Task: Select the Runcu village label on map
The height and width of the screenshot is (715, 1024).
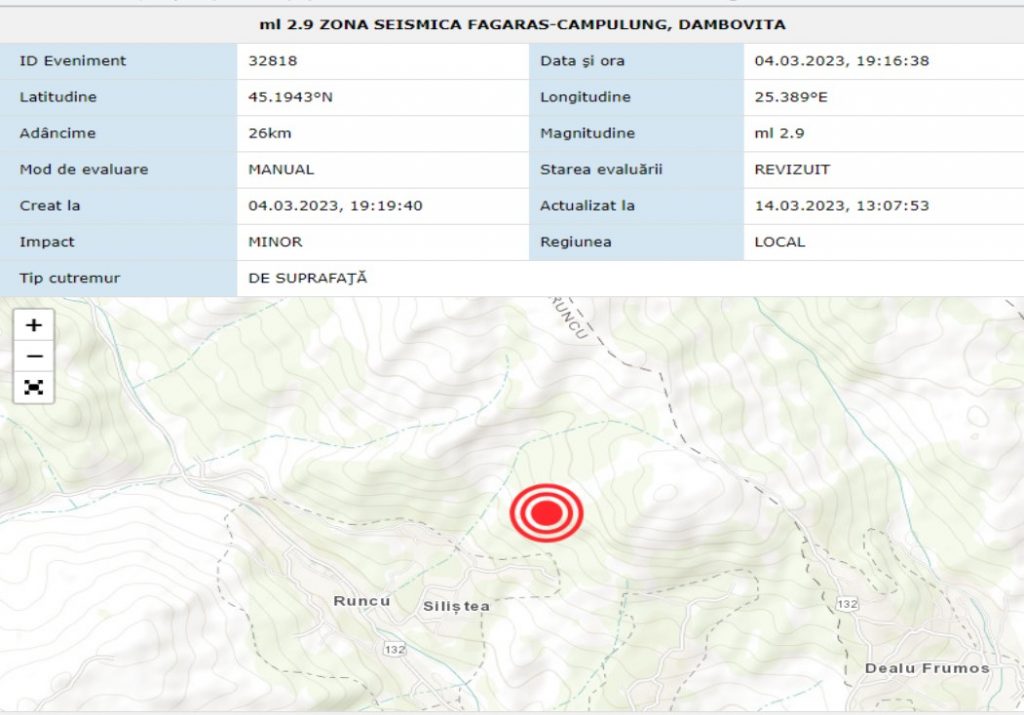Action: [x=361, y=601]
